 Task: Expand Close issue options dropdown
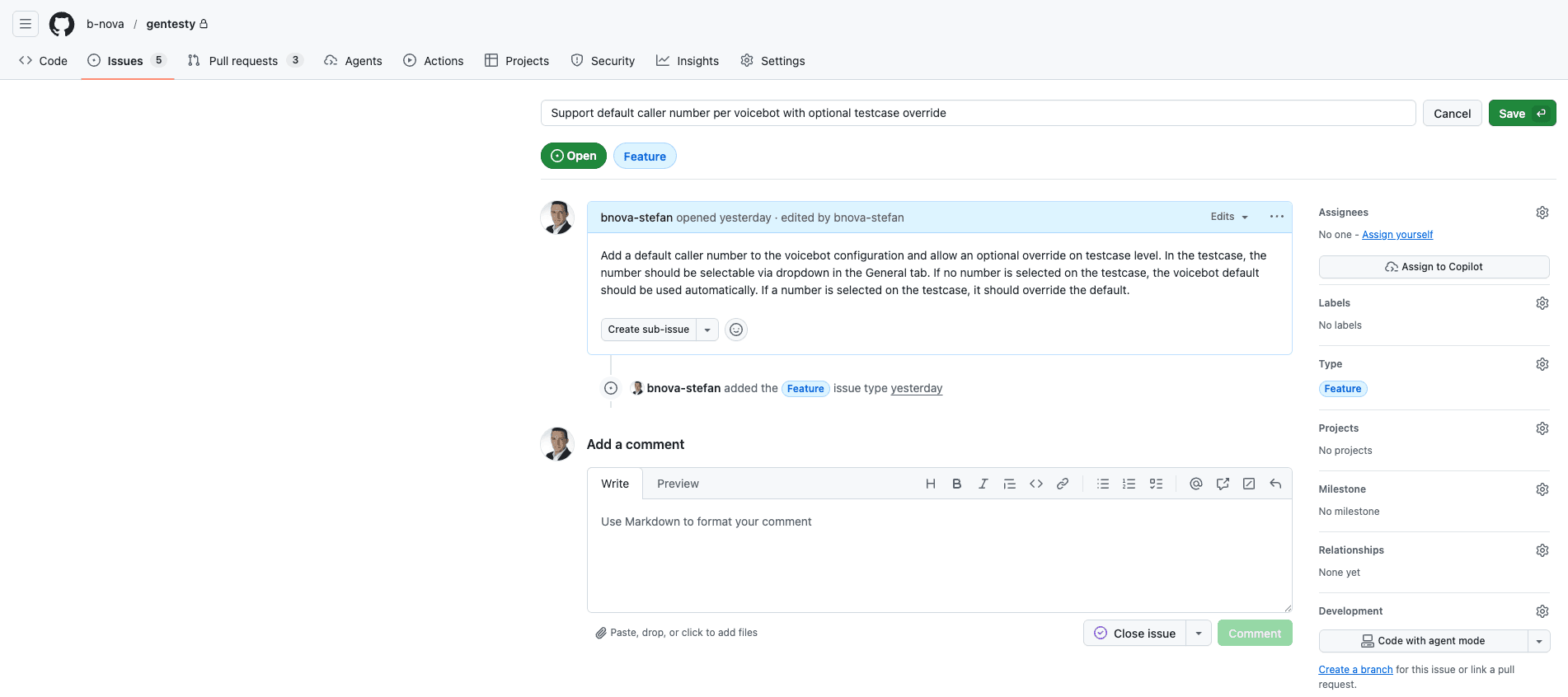1199,633
